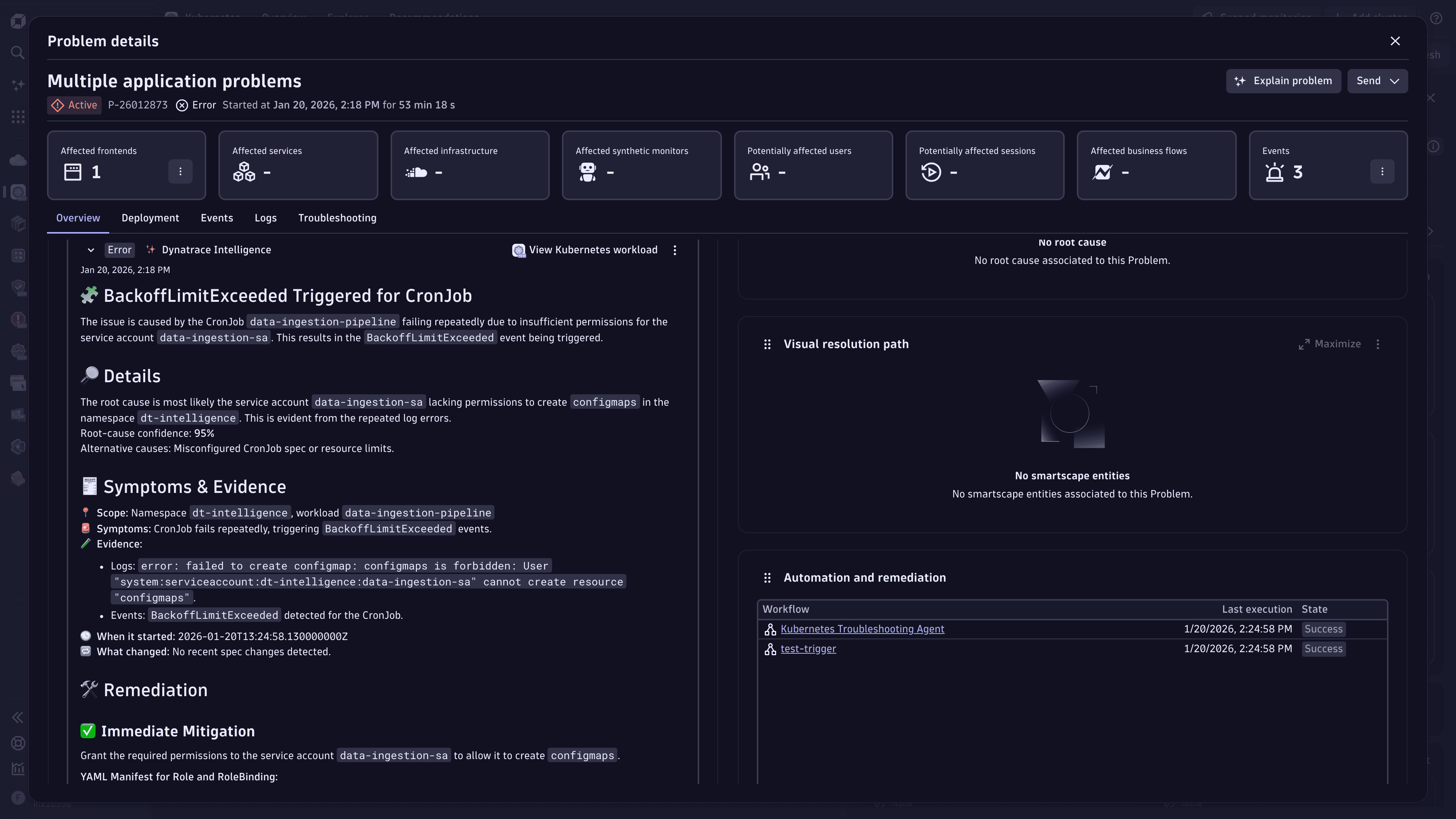Maximize the Visual resolution path panel

pyautogui.click(x=1329, y=344)
